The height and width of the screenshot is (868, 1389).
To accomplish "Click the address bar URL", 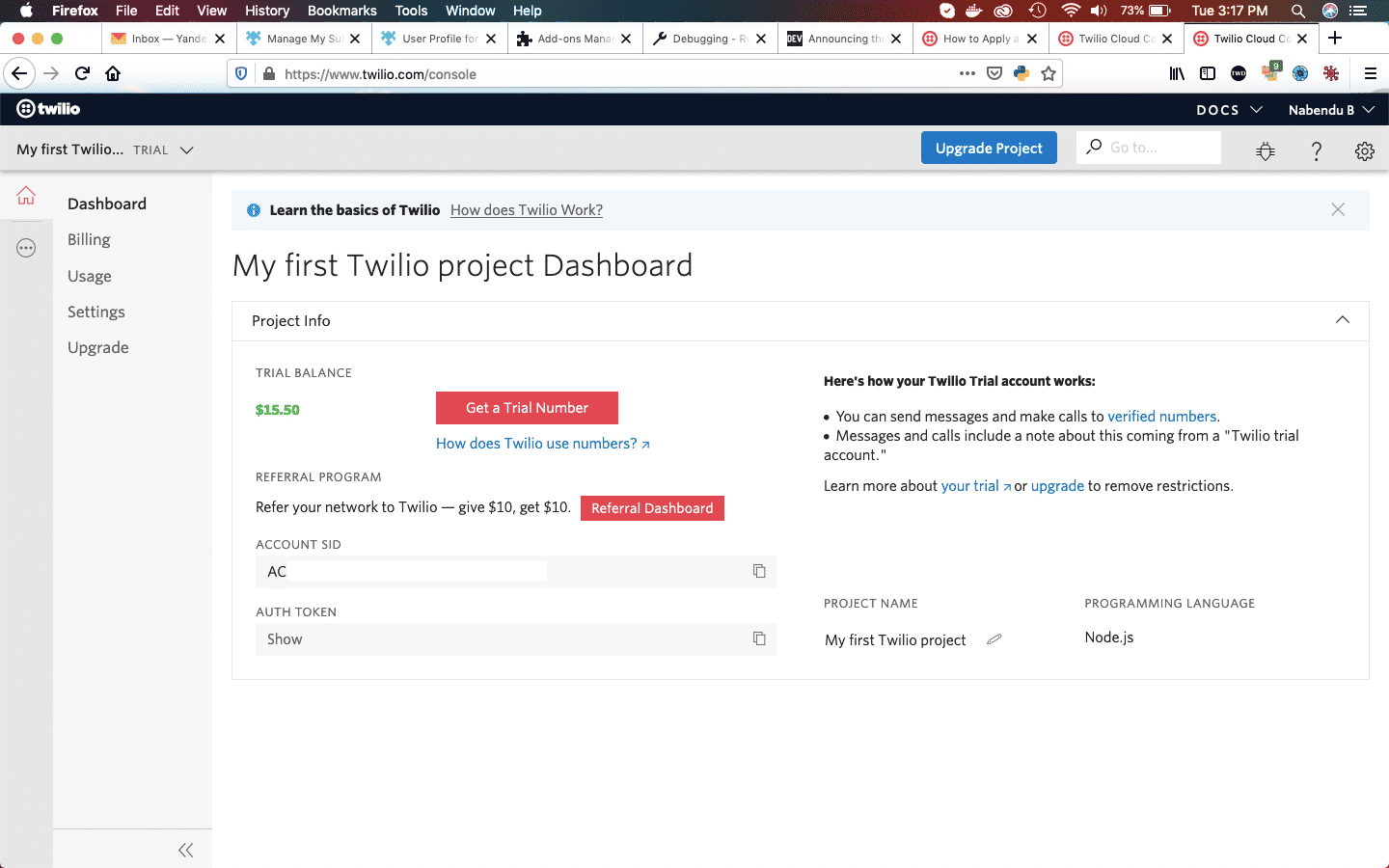I will coord(380,74).
